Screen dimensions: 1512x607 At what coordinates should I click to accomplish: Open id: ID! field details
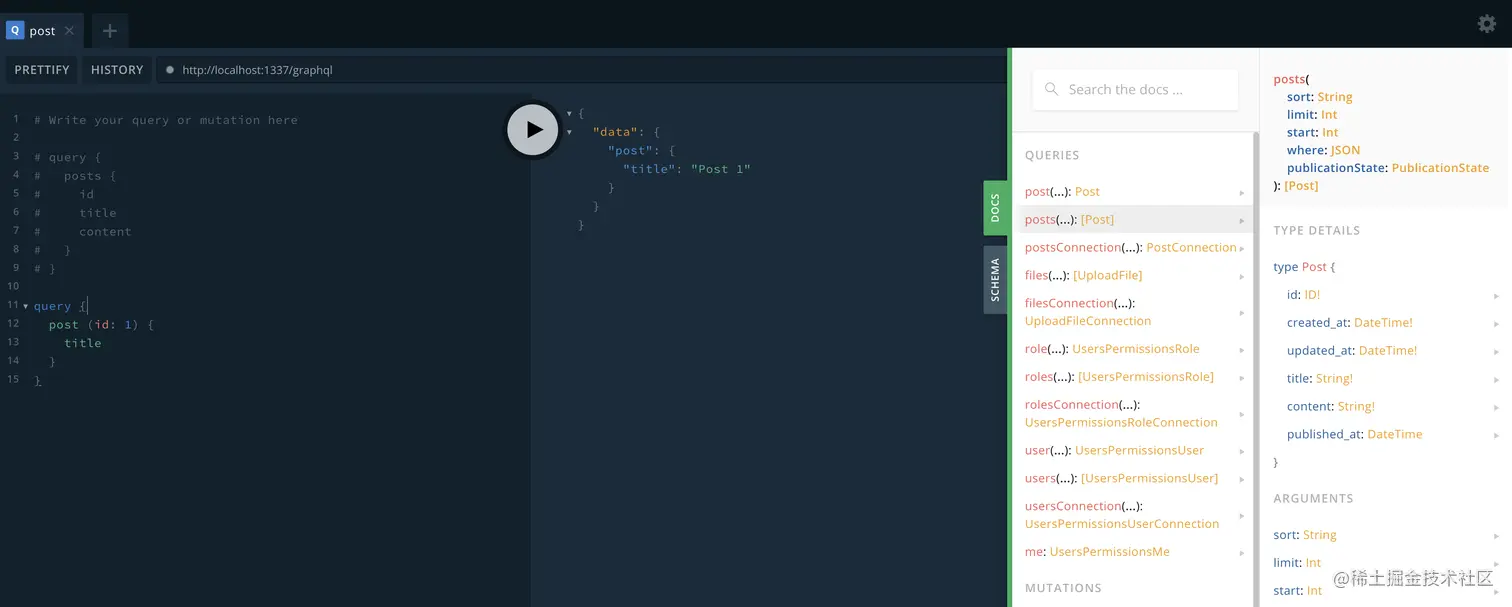pyautogui.click(x=1386, y=295)
